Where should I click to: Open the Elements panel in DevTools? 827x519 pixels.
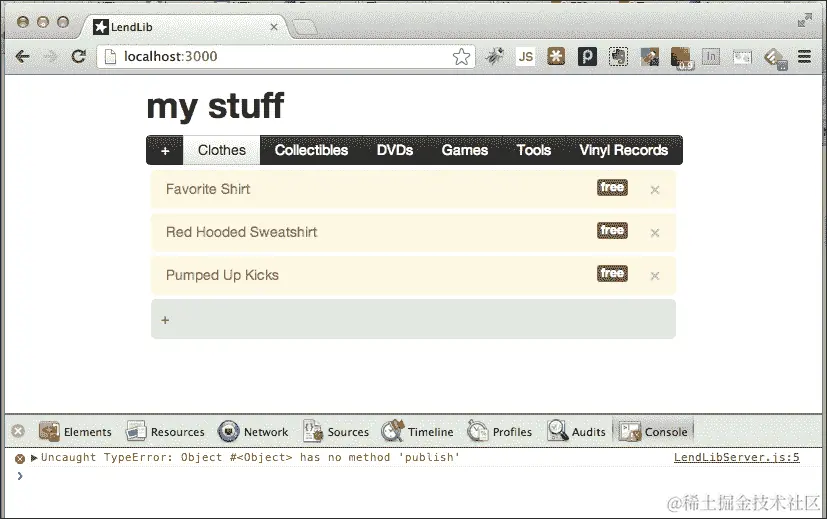tap(75, 431)
